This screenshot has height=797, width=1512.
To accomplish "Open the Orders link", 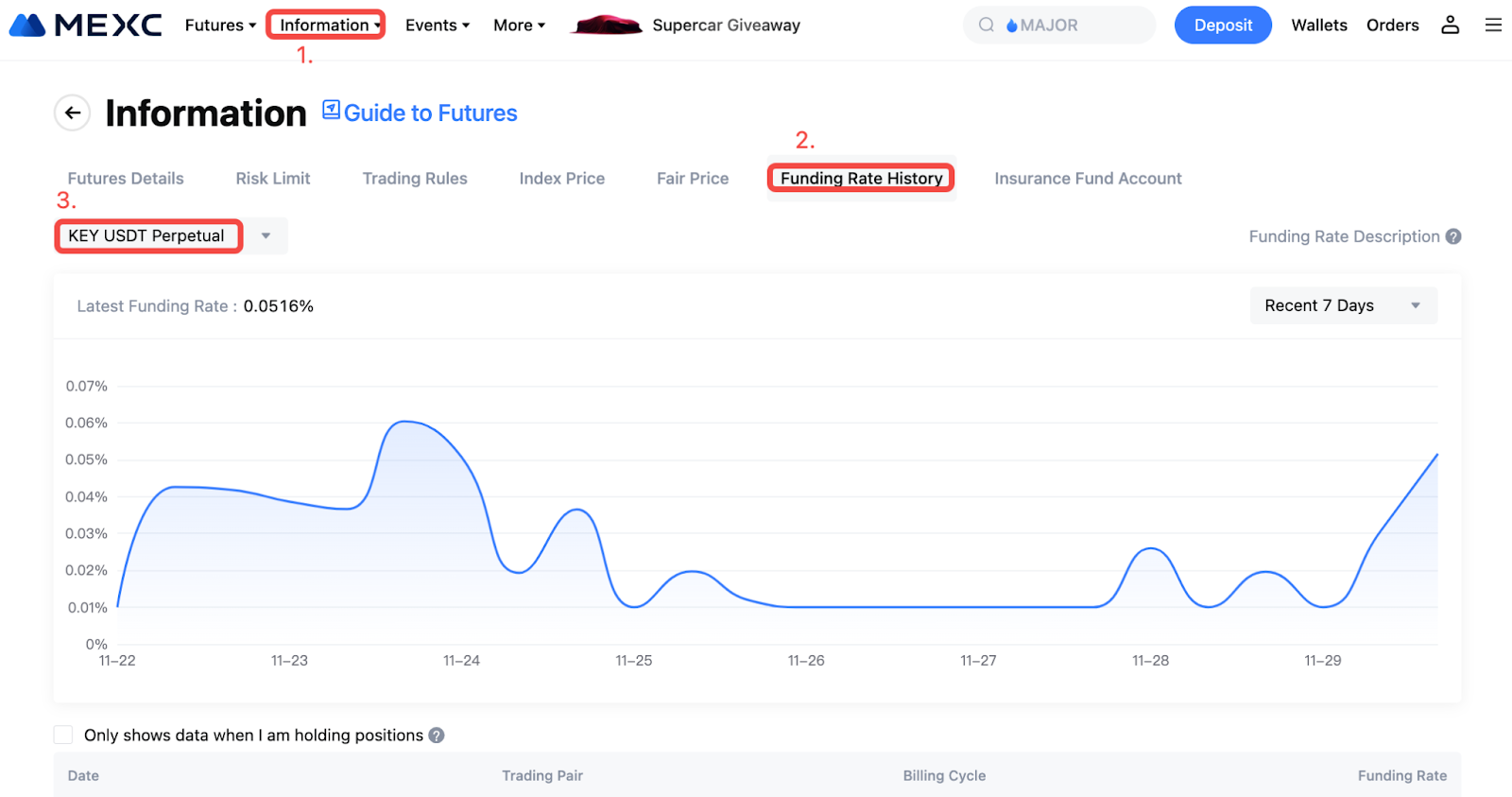I will pos(1393,26).
